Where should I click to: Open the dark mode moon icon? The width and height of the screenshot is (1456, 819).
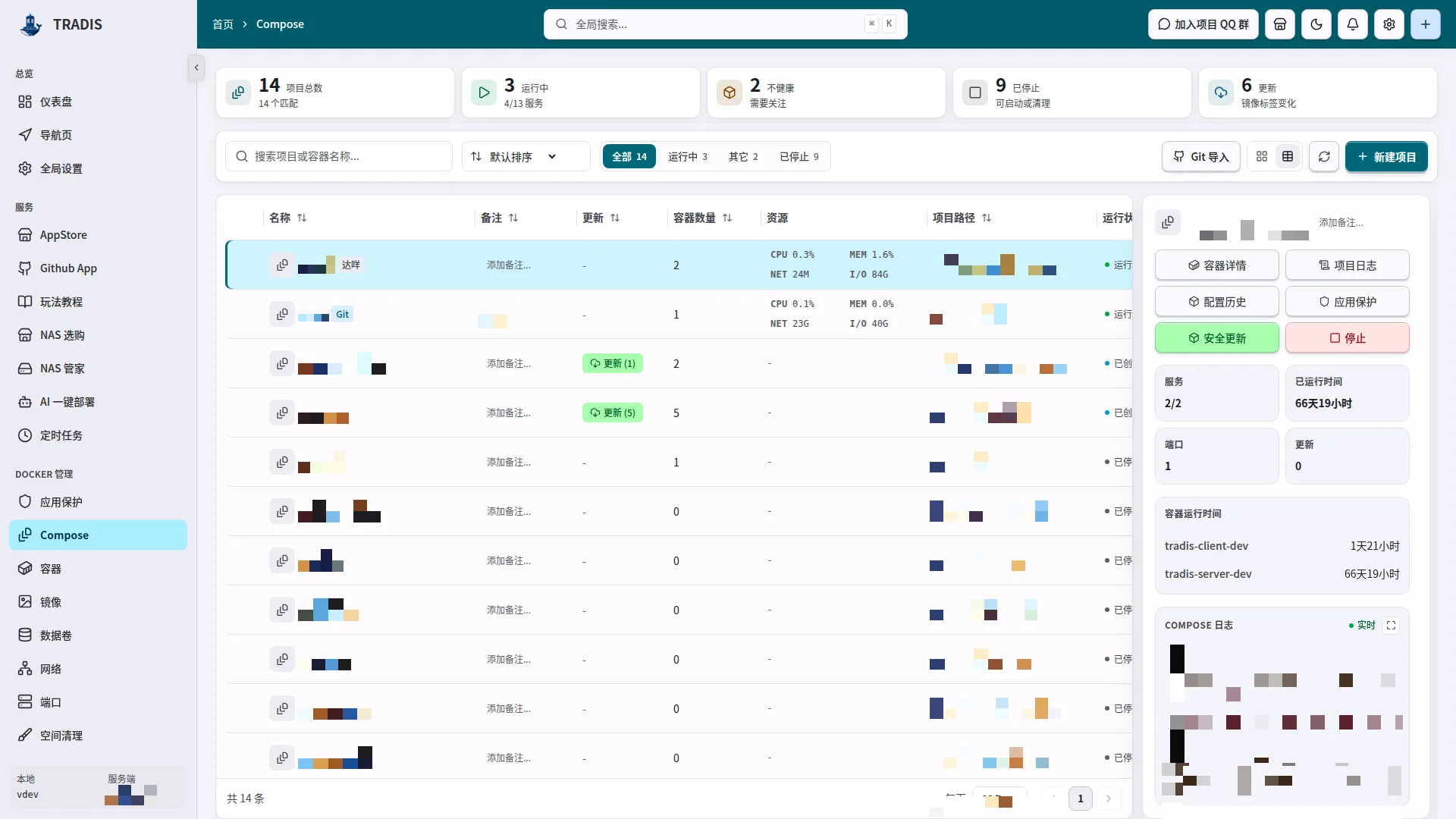pos(1316,24)
